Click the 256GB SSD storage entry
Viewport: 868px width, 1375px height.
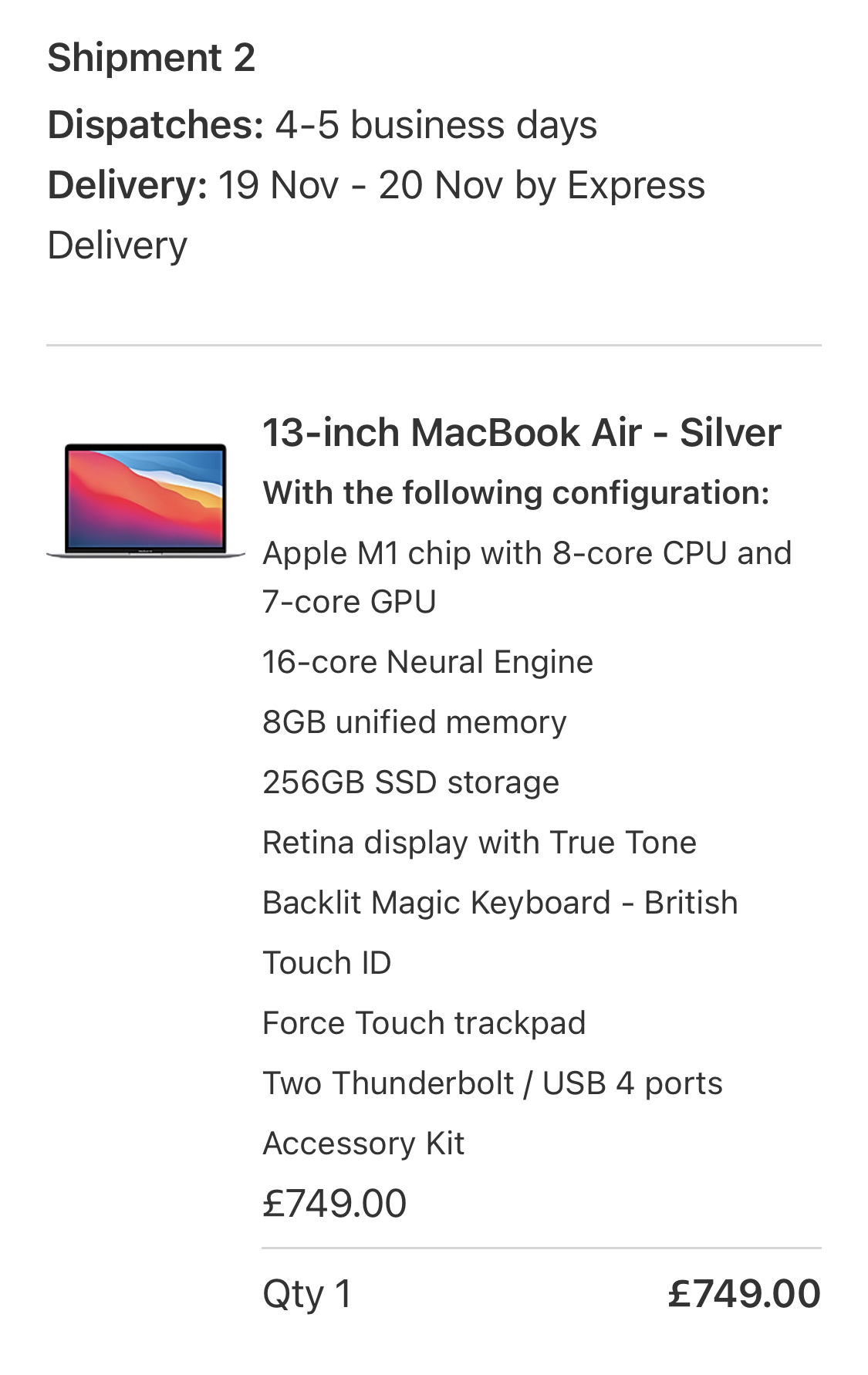(x=410, y=782)
